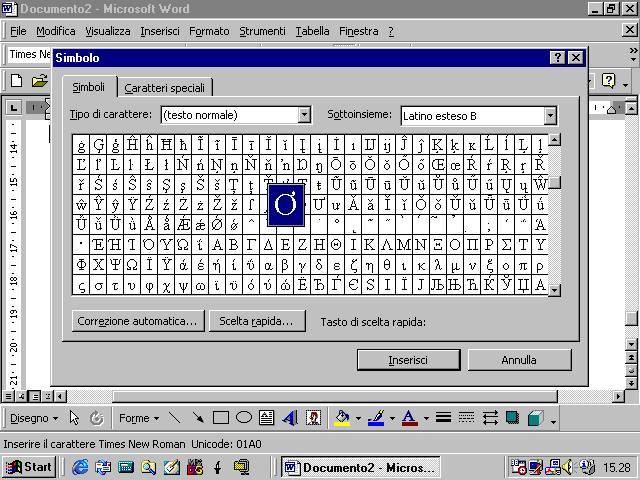Expand the Font Color dropdown arrow

pos(426,418)
